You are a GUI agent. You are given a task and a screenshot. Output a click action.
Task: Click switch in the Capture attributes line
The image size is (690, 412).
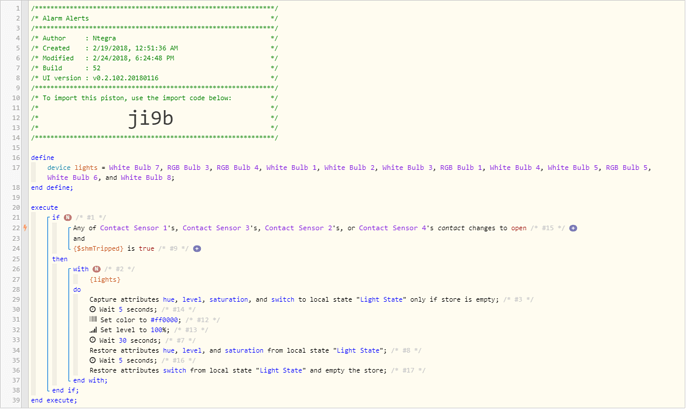283,300
